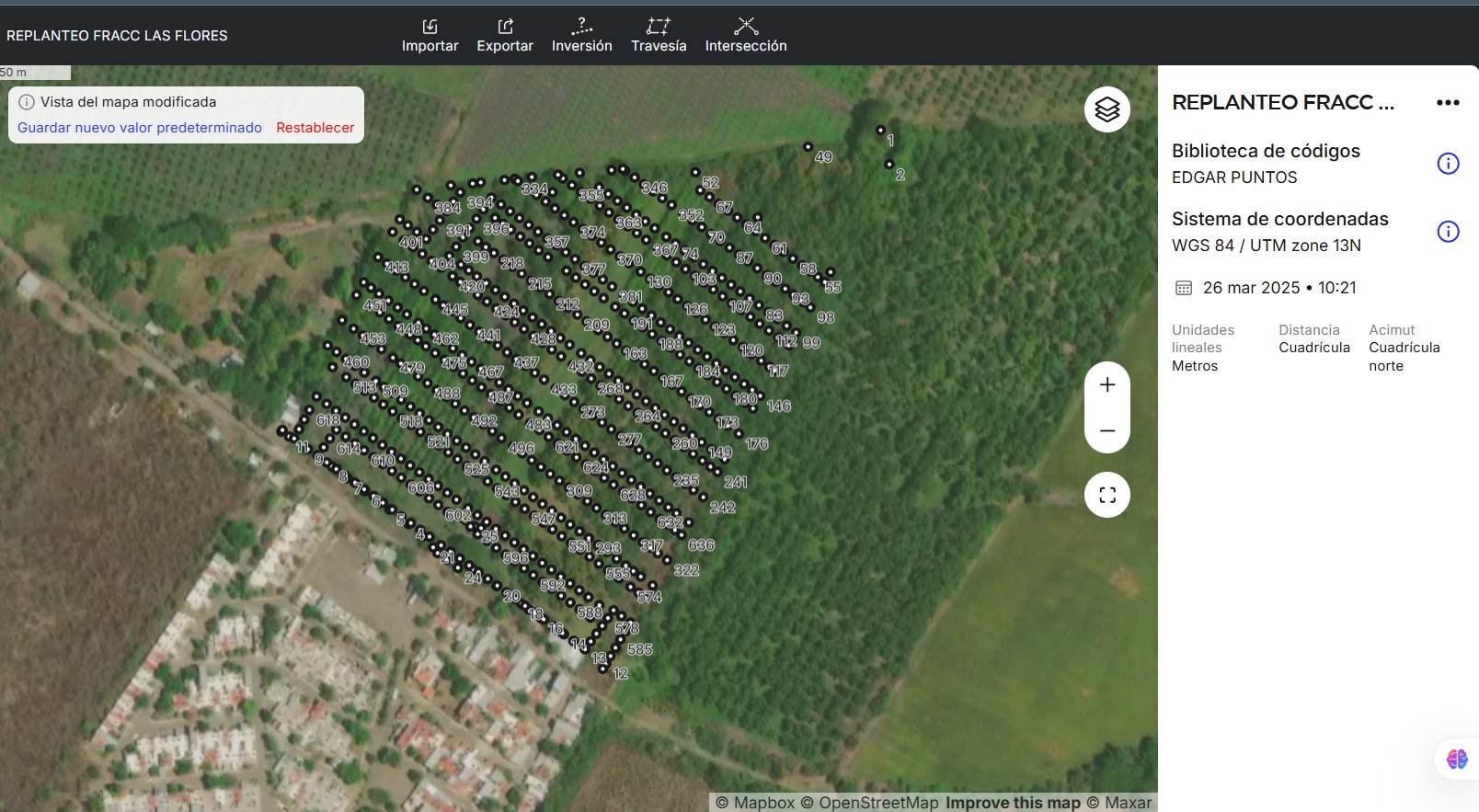Select survey point 11 on map

coord(281,430)
